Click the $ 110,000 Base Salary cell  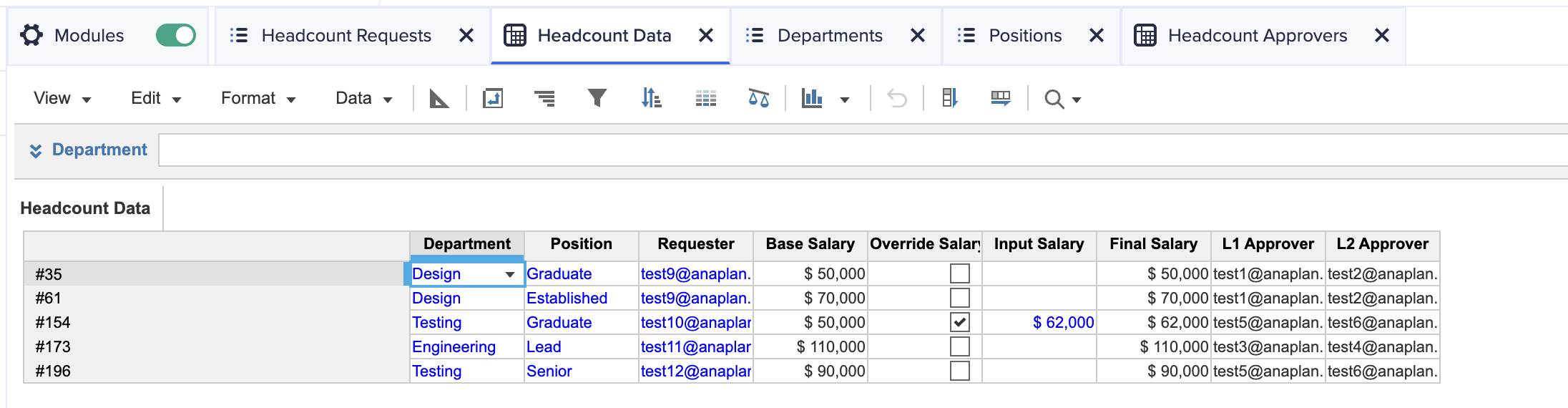(810, 346)
